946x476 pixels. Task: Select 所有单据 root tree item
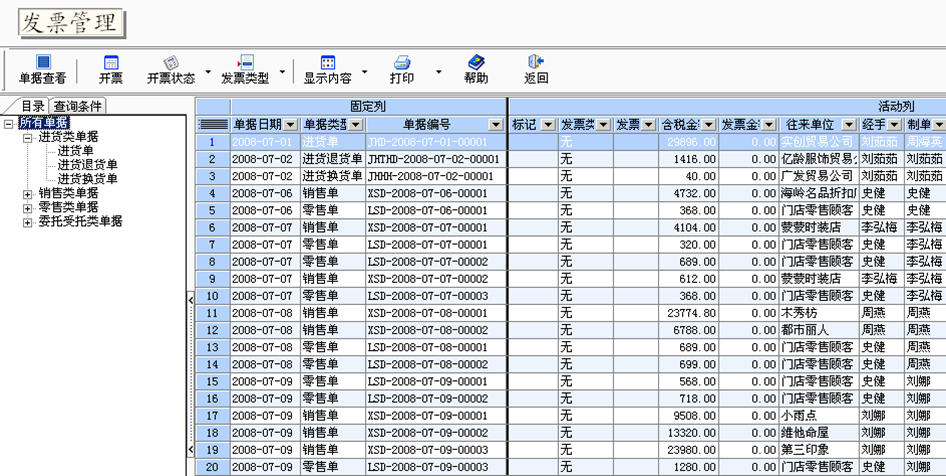pyautogui.click(x=43, y=123)
